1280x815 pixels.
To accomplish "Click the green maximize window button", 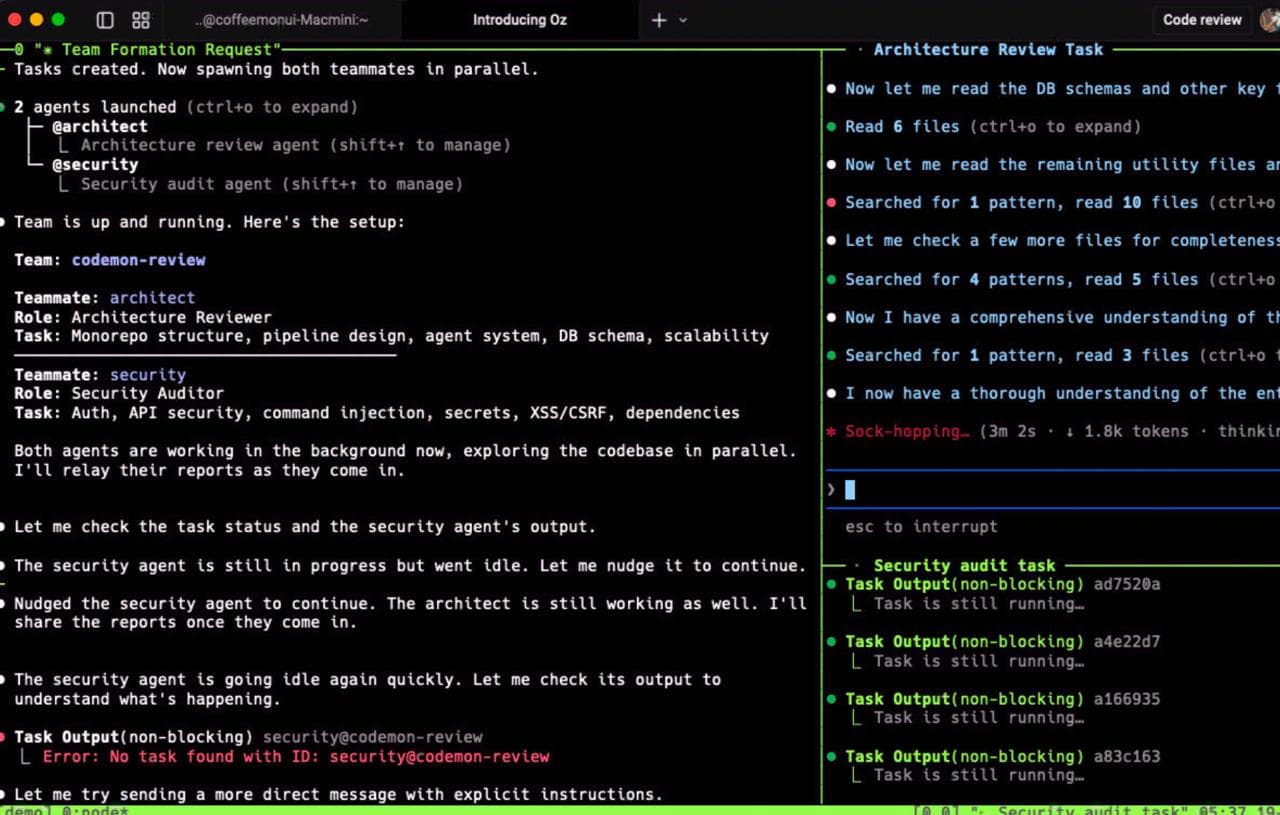I will coord(58,19).
